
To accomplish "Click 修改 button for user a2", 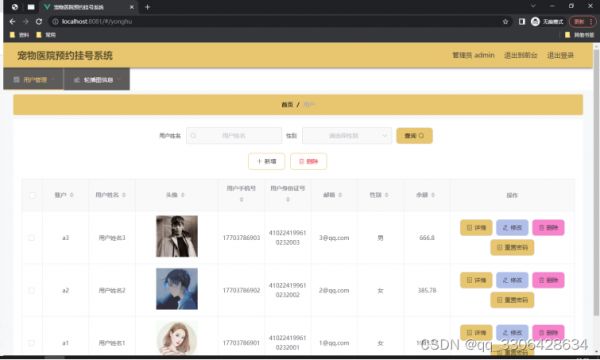I will click(512, 280).
